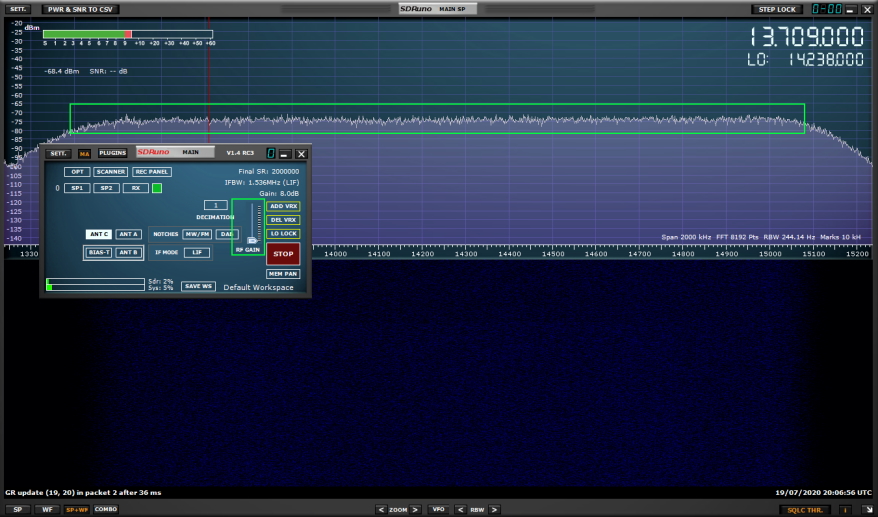The image size is (878, 517).
Task: Open the SCANNER panel
Action: pos(110,172)
